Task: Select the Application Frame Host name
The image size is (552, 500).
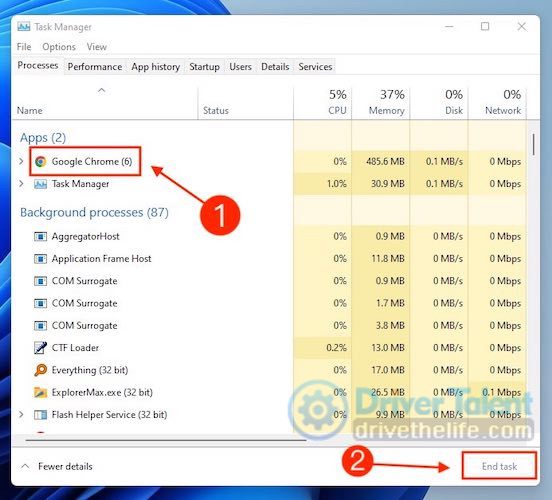Action: coord(101,259)
